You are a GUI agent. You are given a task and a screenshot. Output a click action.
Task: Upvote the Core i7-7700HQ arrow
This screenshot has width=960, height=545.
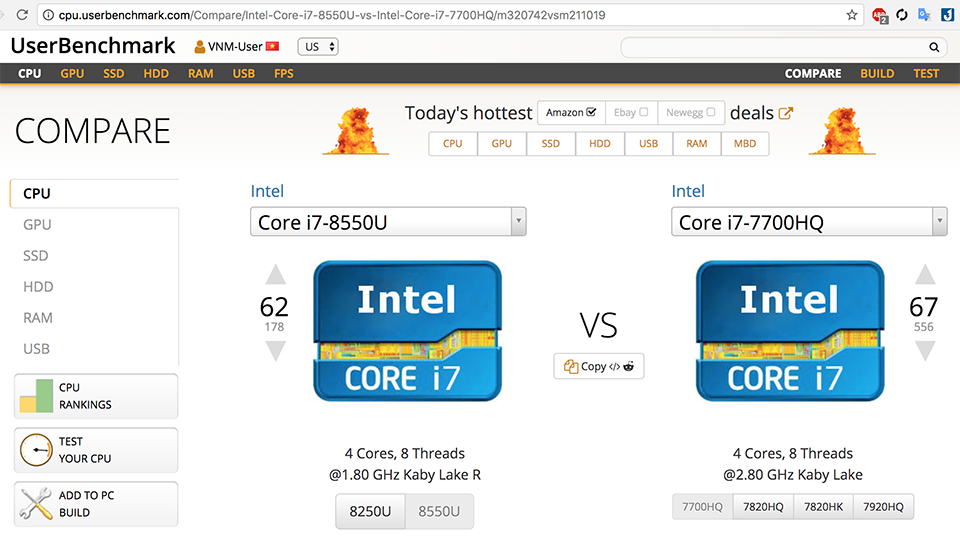925,274
